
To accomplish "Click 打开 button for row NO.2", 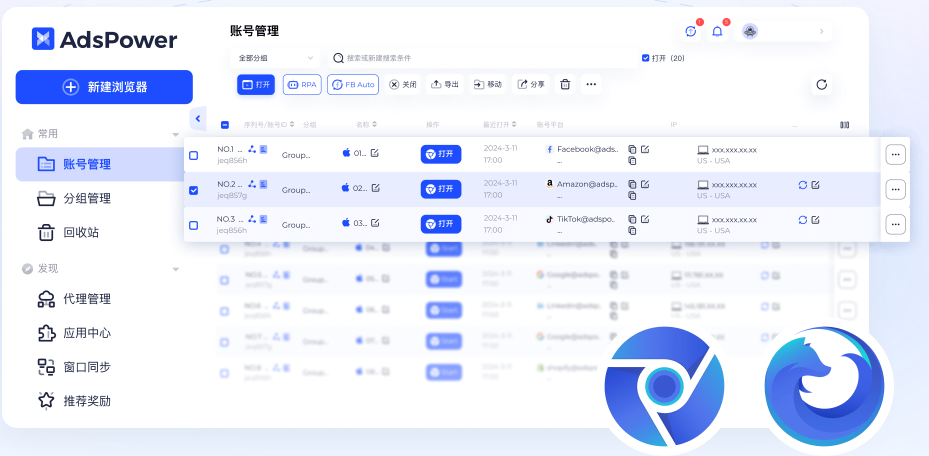I will (441, 189).
